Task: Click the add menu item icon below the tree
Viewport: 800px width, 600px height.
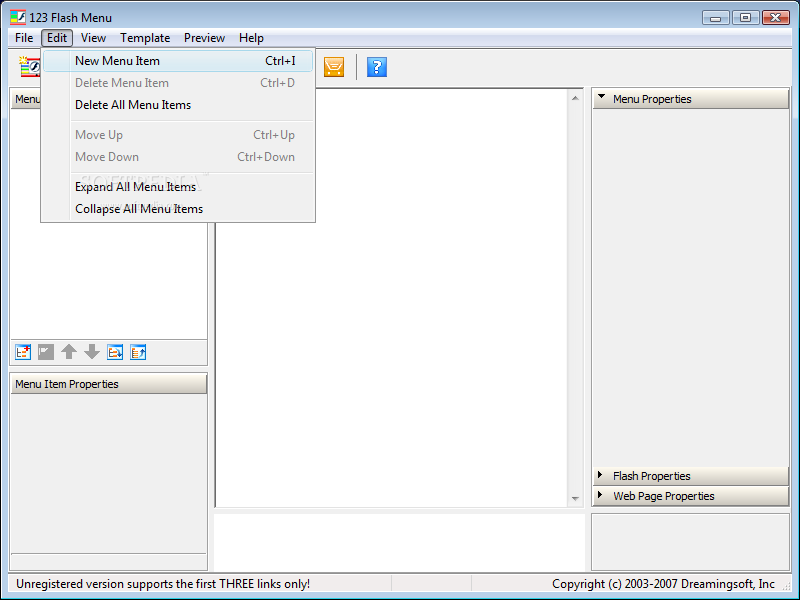Action: tap(23, 352)
